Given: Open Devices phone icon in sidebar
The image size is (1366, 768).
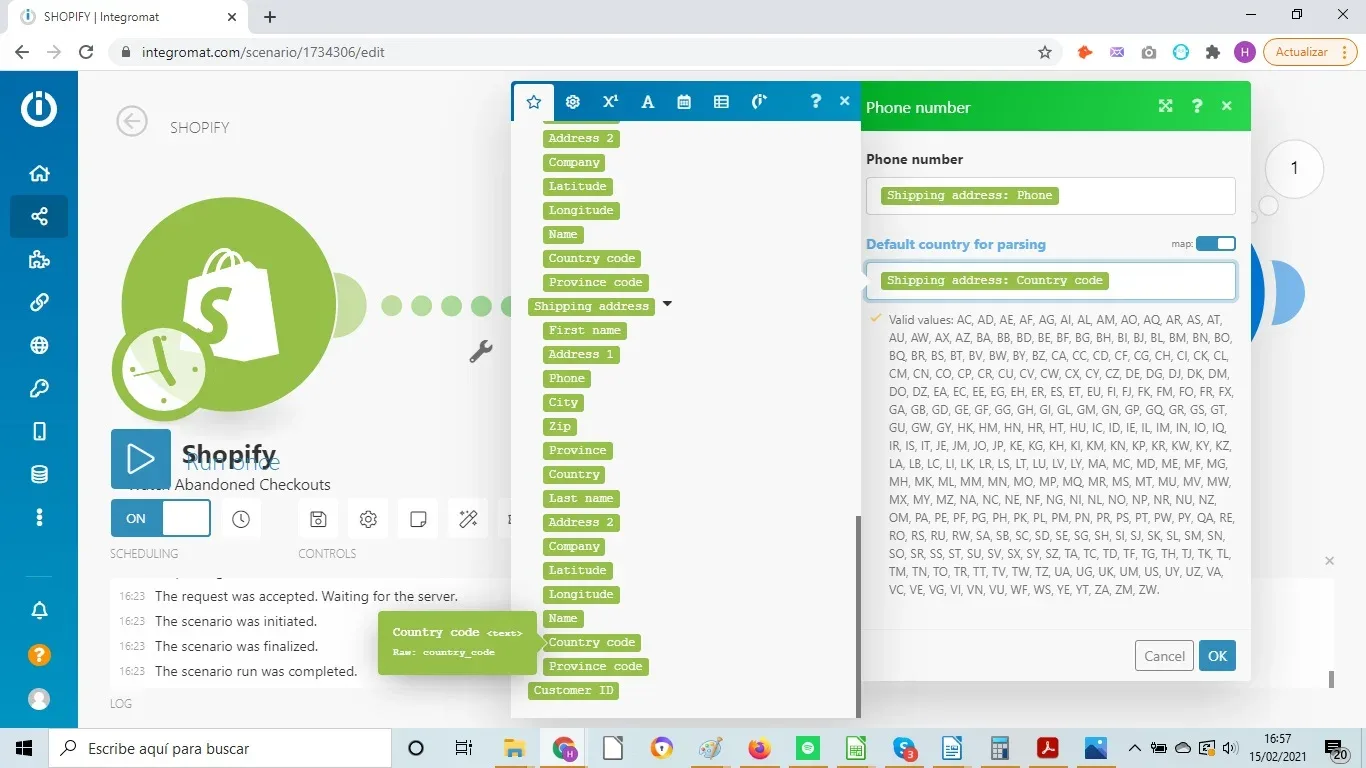Looking at the screenshot, I should (39, 431).
